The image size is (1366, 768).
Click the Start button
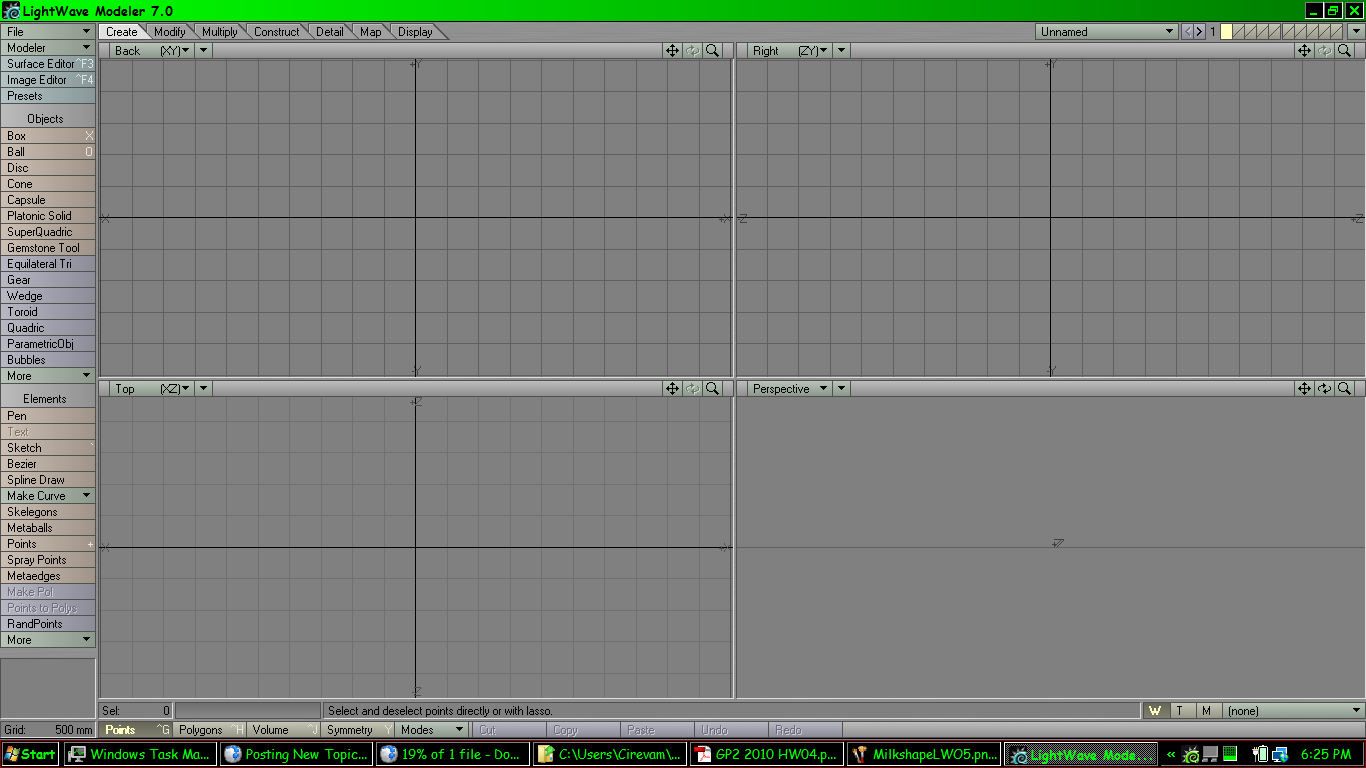click(31, 754)
